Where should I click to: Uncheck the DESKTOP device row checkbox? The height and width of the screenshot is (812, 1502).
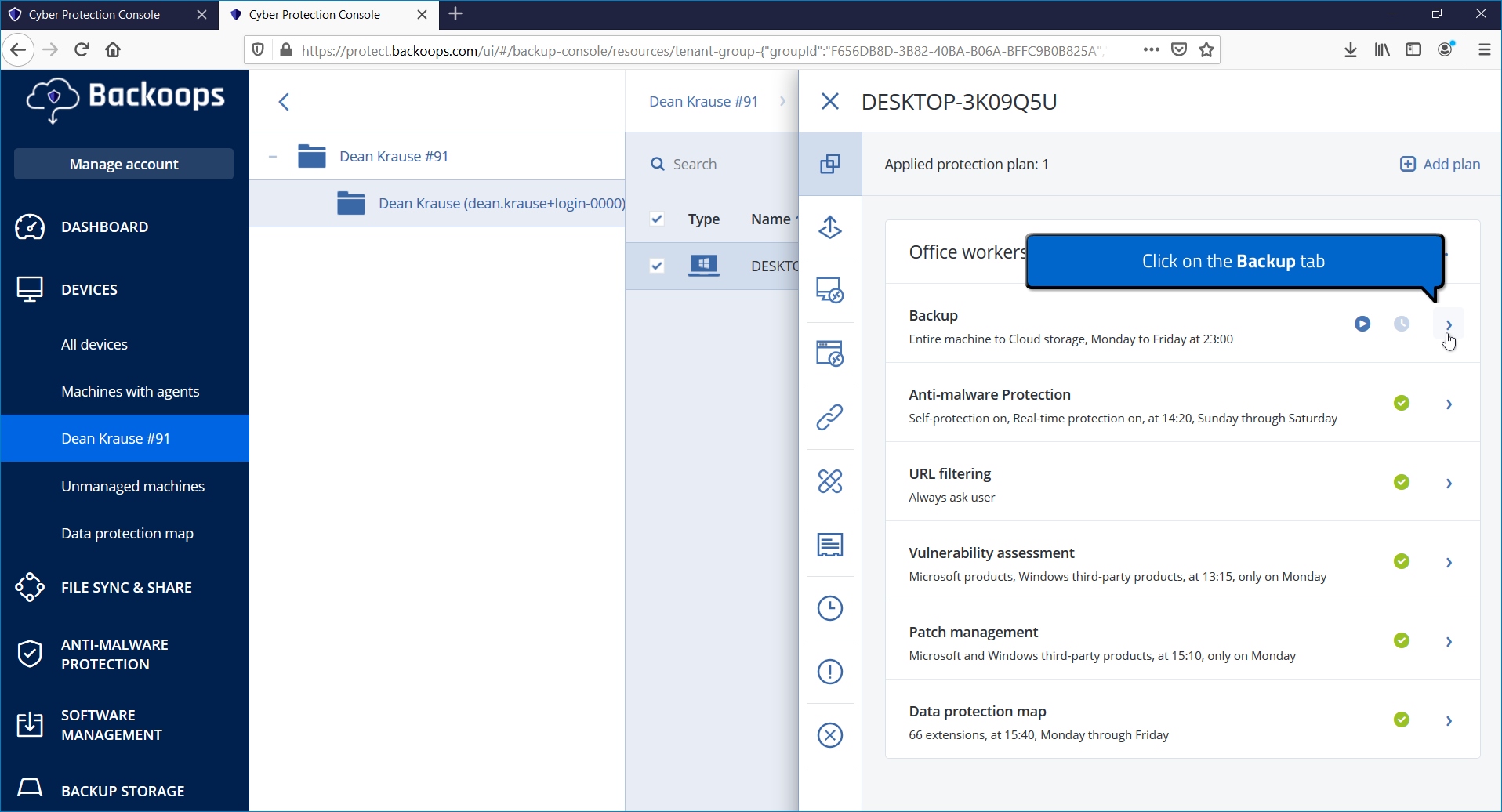(x=657, y=266)
